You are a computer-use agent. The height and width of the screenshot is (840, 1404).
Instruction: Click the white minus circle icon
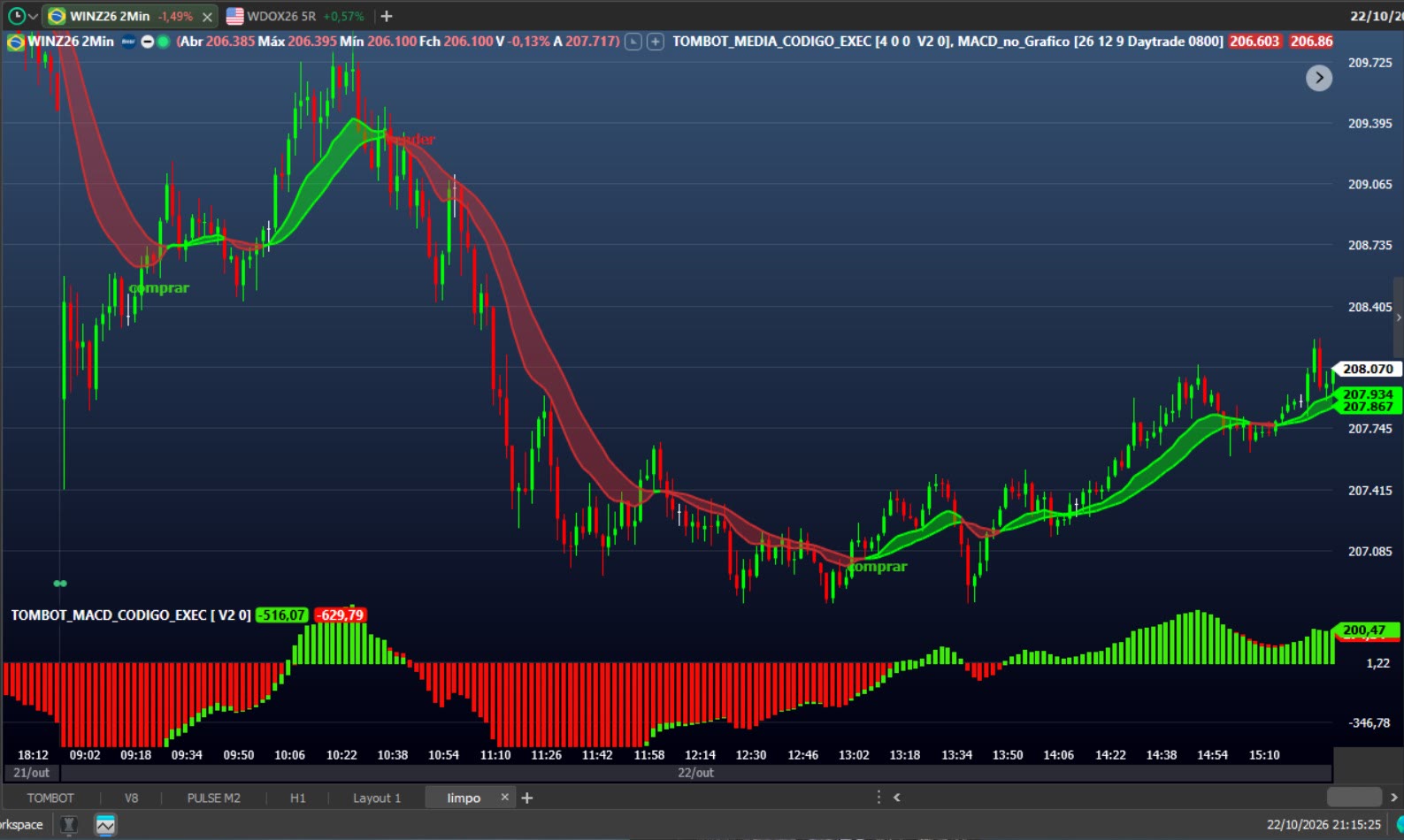148,42
